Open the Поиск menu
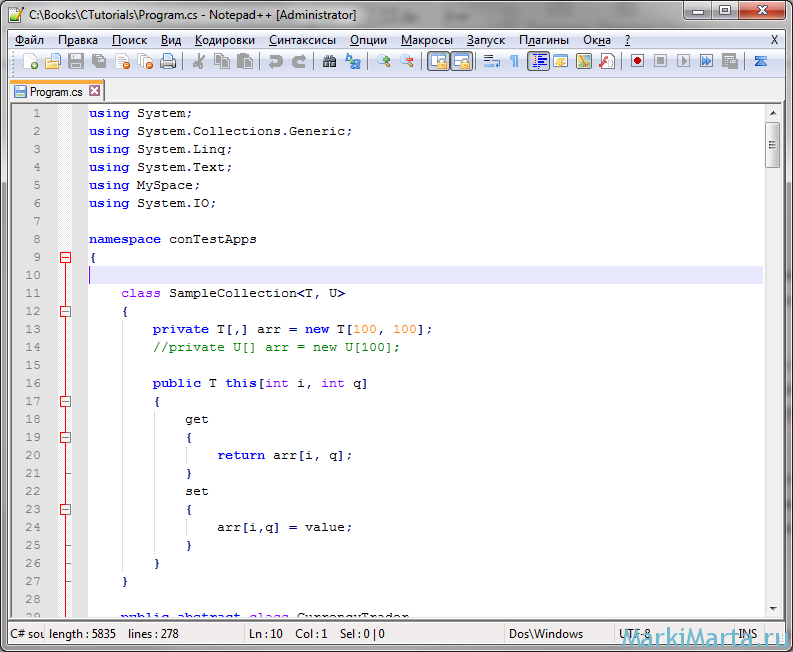793x652 pixels. coord(129,40)
